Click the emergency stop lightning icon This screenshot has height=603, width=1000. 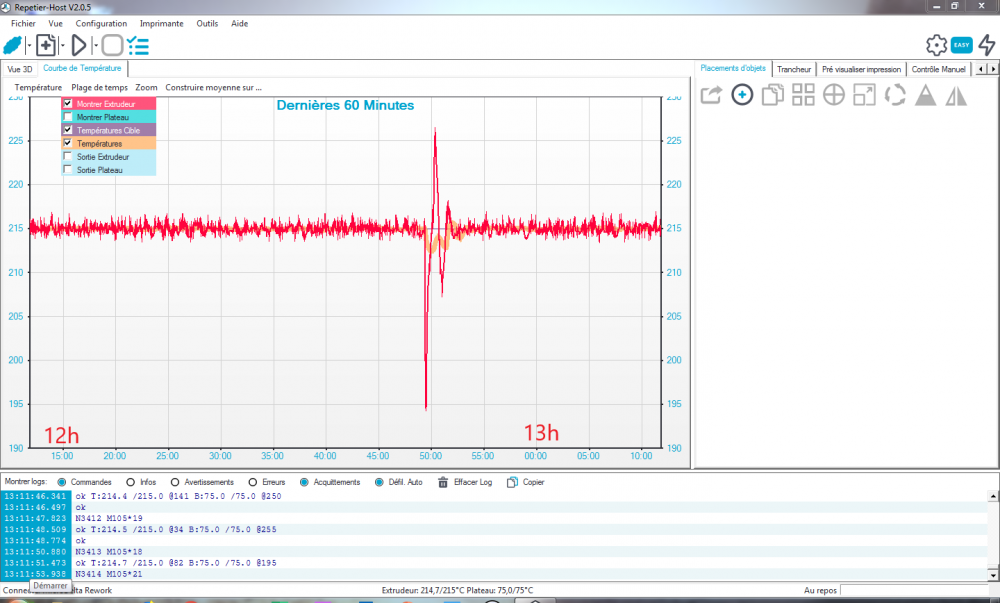click(987, 45)
